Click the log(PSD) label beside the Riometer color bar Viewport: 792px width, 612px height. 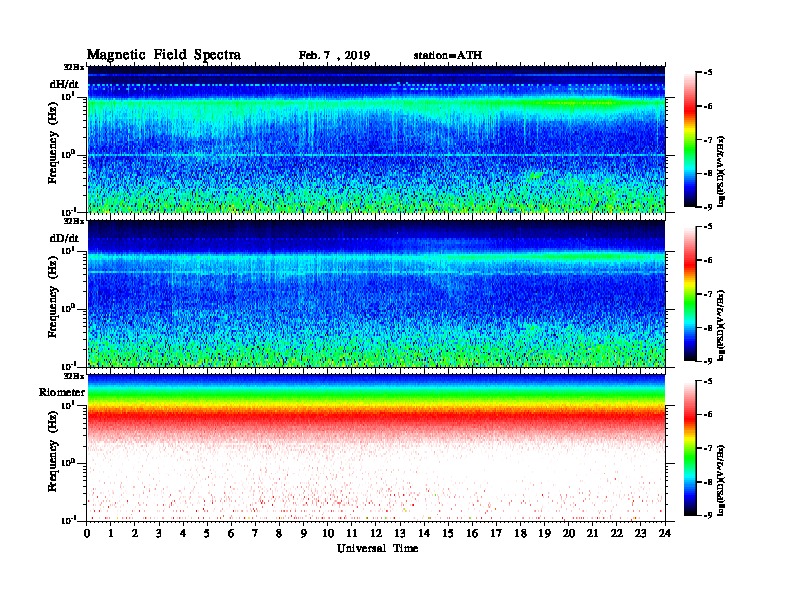click(721, 480)
